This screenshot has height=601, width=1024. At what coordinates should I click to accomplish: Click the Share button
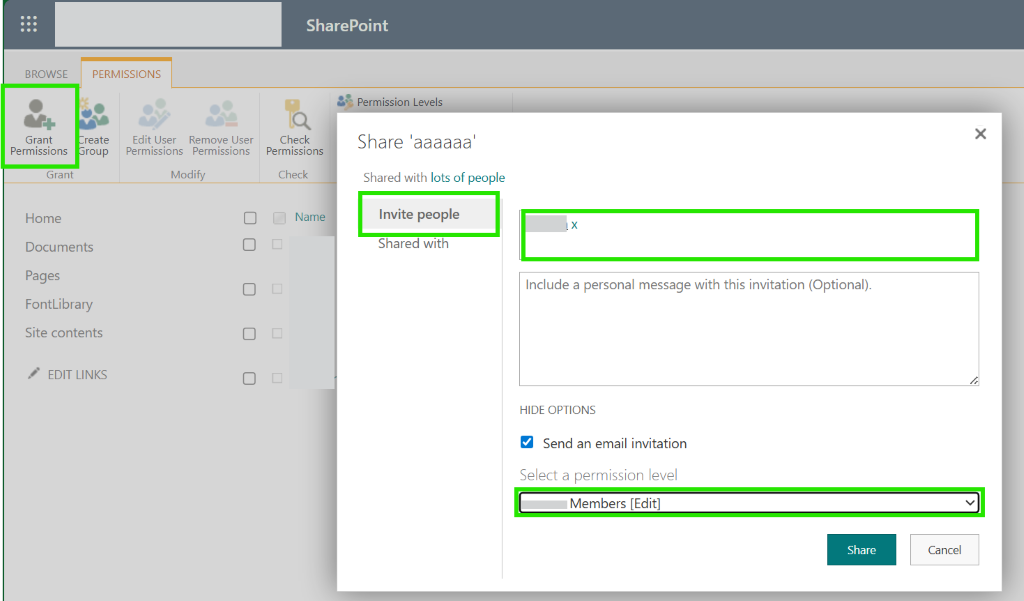point(861,549)
